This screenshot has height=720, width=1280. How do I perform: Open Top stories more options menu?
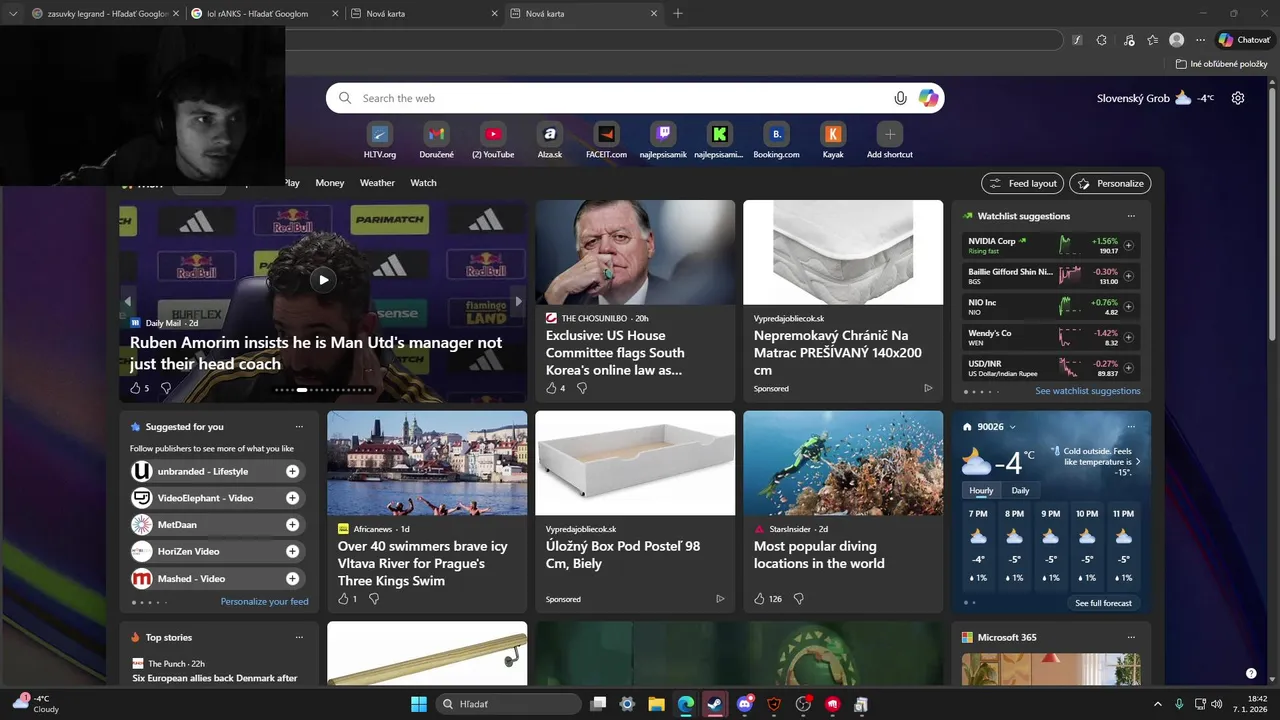pyautogui.click(x=299, y=637)
